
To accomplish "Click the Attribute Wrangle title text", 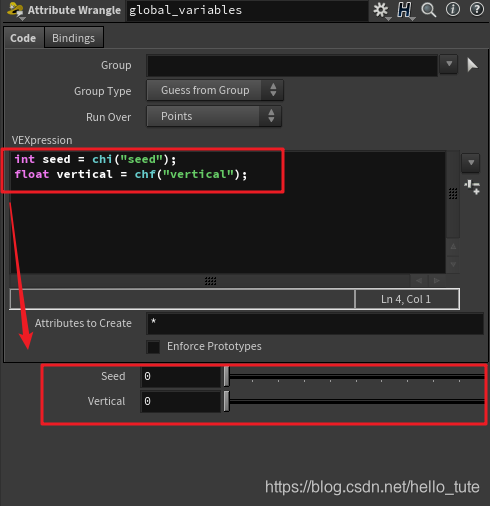I will [x=74, y=10].
